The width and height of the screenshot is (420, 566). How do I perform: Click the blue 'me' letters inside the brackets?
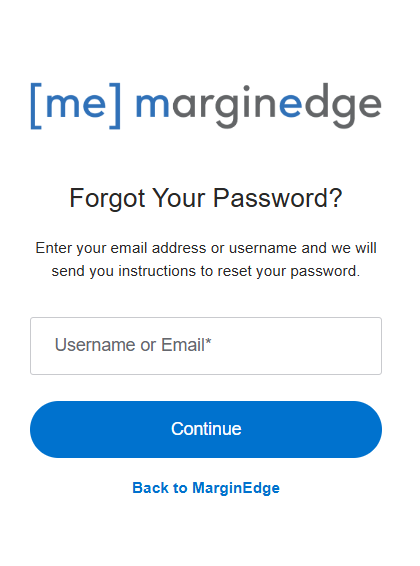click(76, 105)
